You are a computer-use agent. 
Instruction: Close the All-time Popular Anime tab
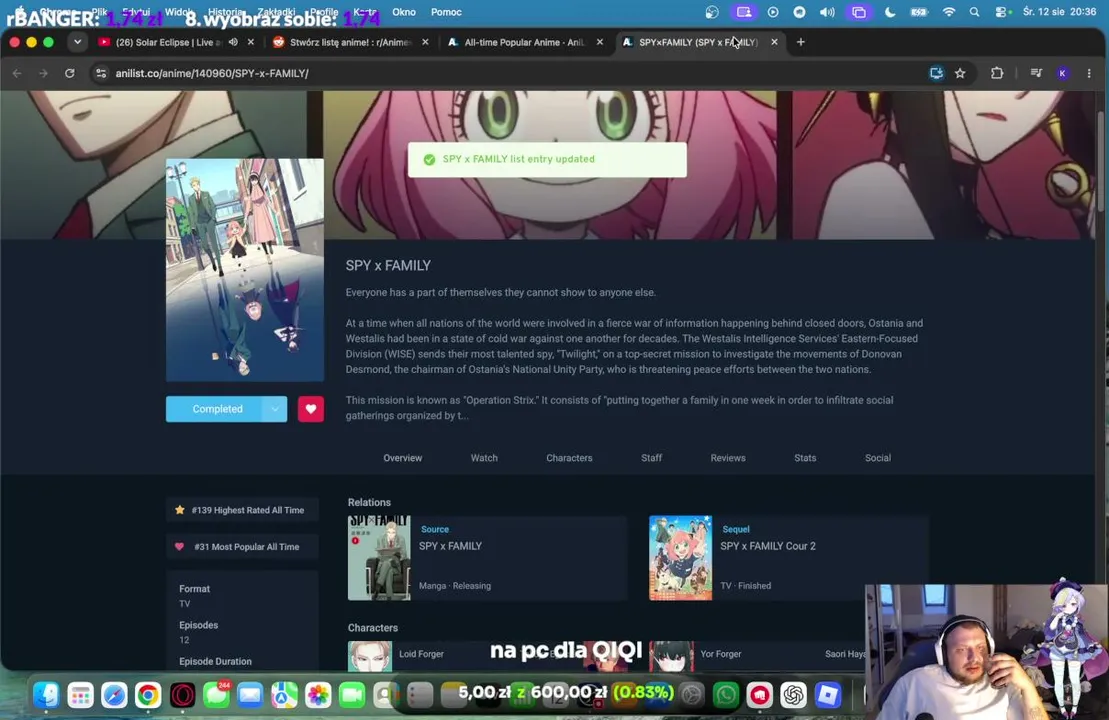(x=600, y=42)
